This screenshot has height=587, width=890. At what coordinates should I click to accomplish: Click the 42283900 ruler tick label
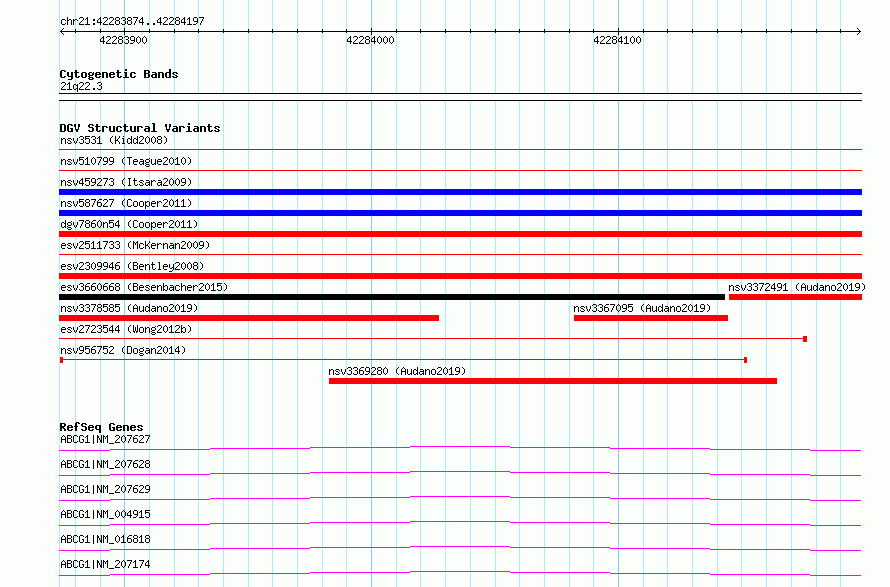(123, 40)
